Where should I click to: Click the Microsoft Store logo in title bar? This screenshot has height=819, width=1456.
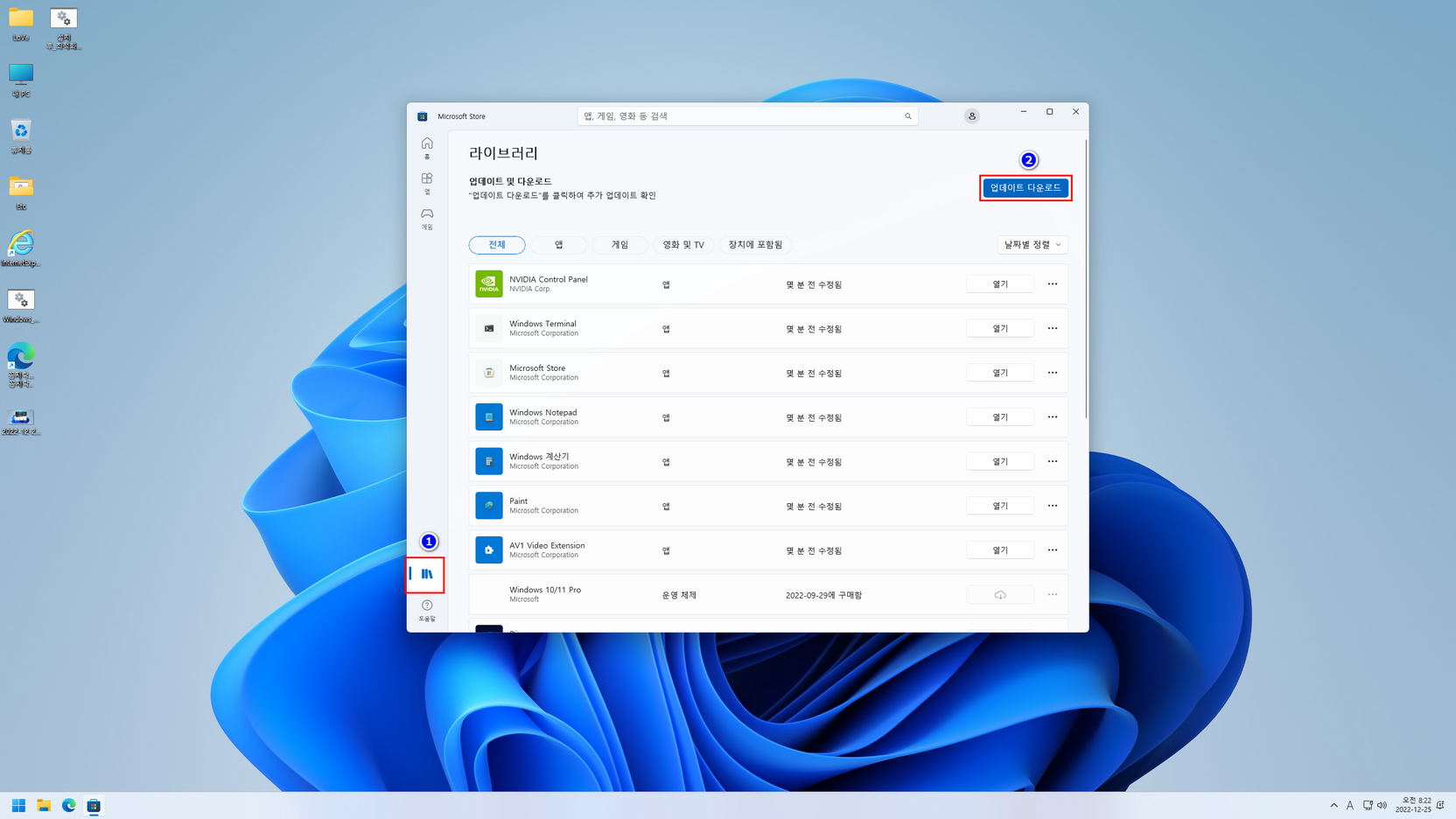[423, 116]
